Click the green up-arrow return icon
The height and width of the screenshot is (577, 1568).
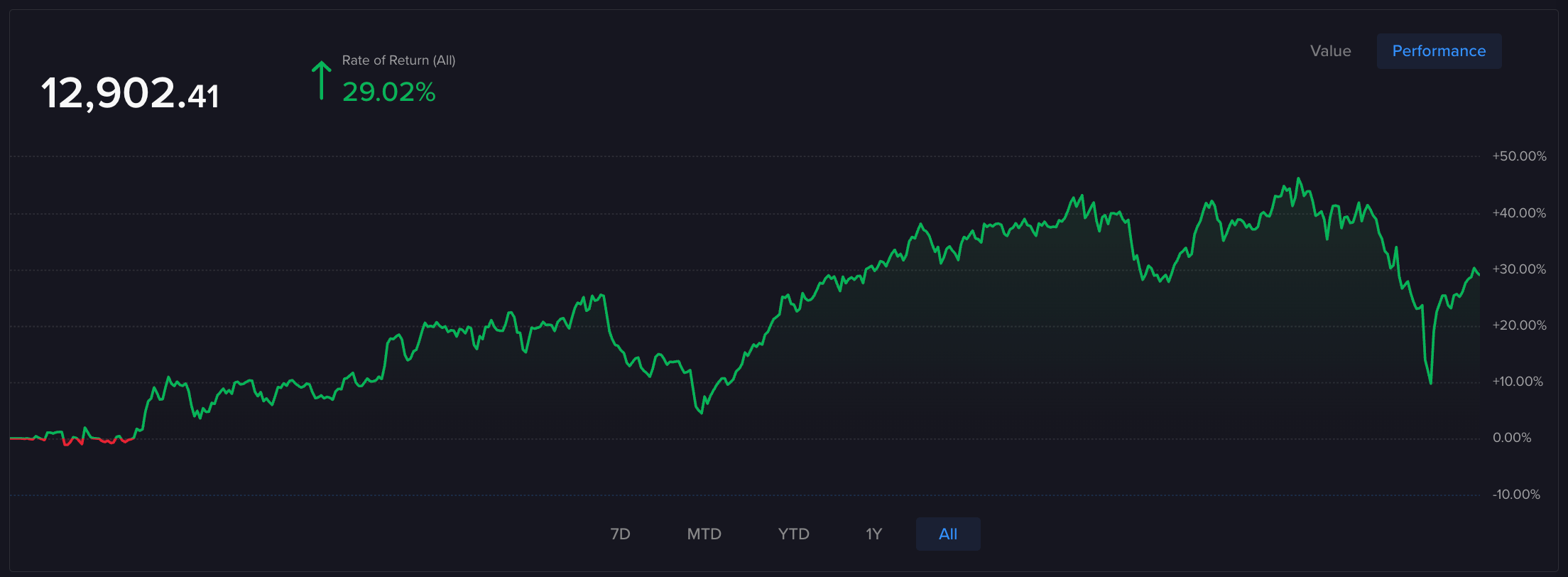[322, 80]
